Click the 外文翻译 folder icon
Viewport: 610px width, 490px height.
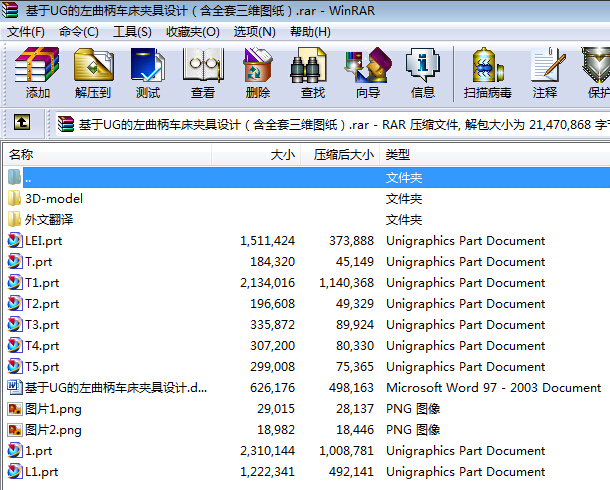point(15,219)
